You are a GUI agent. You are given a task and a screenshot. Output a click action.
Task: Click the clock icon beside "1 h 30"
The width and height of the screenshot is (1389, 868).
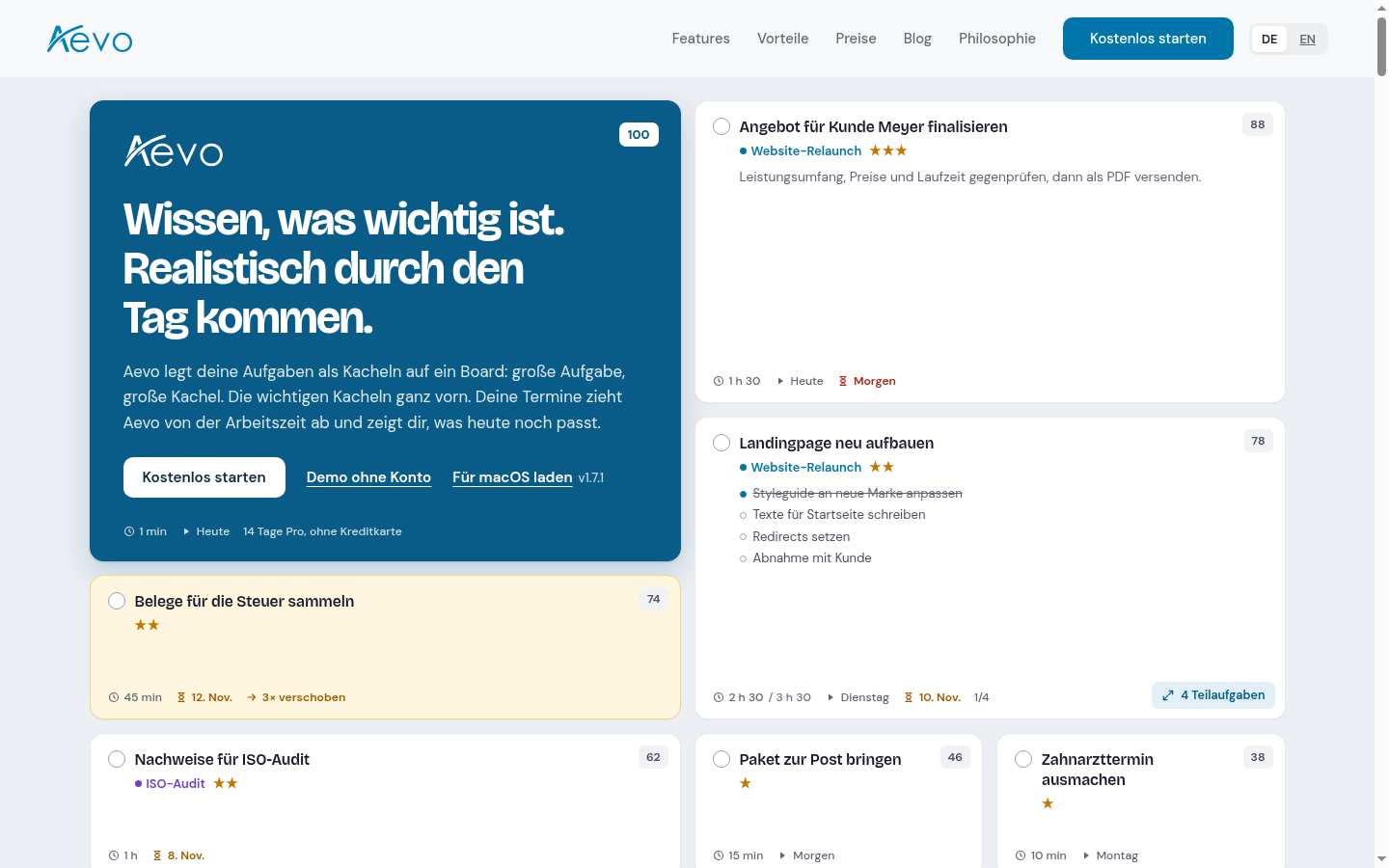[x=719, y=381]
